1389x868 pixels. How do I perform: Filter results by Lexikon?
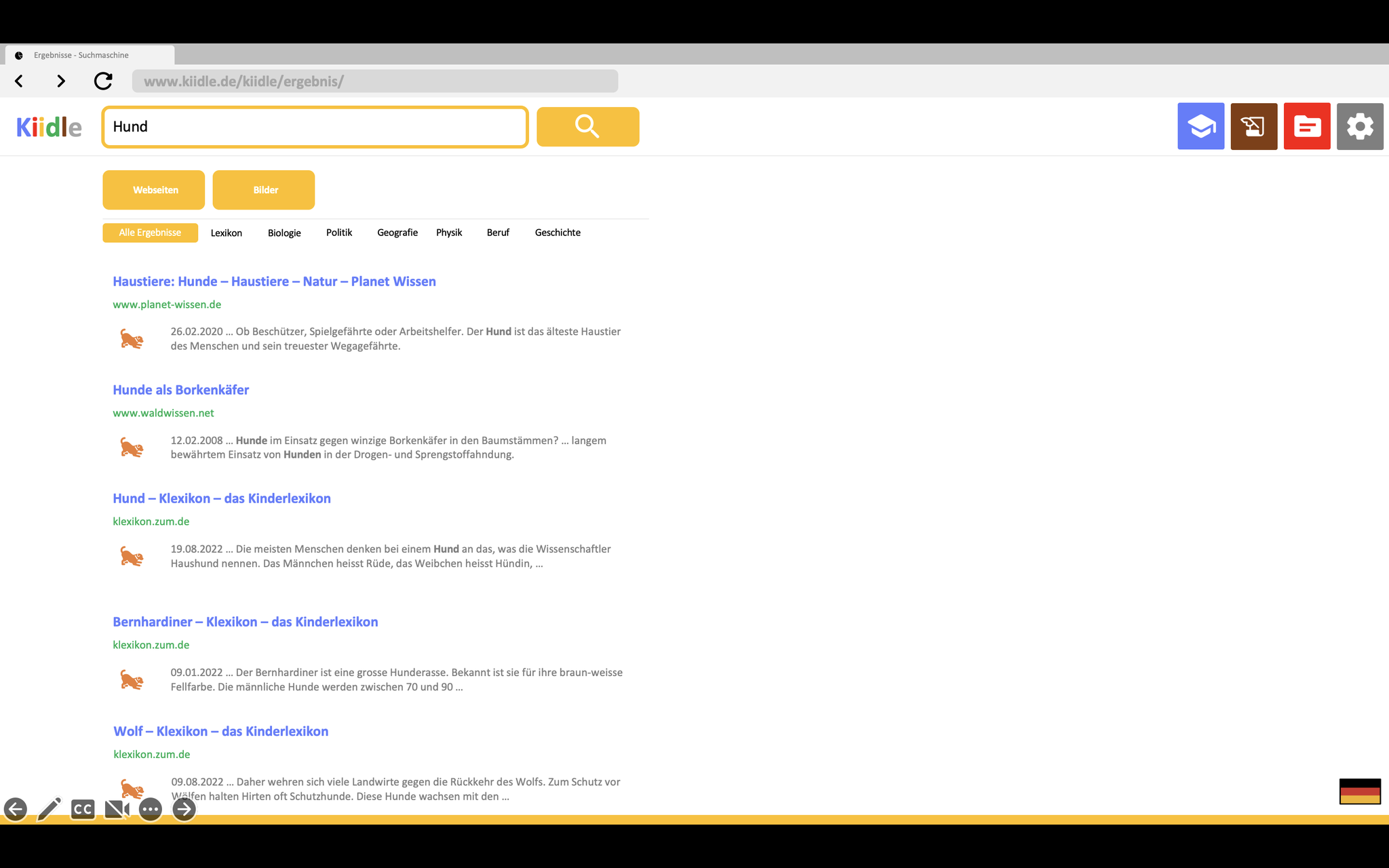[226, 233]
